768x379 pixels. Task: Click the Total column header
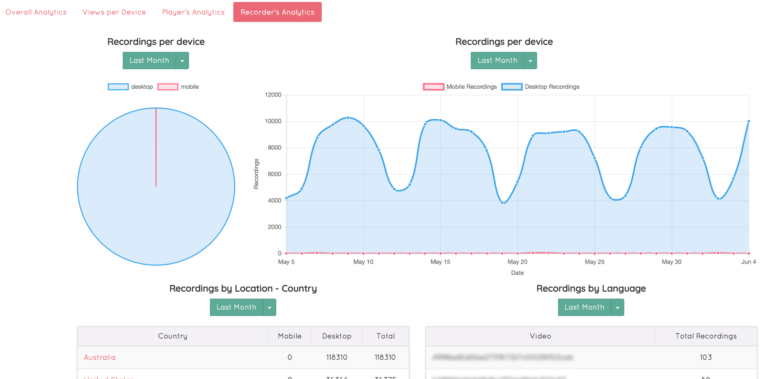click(386, 336)
